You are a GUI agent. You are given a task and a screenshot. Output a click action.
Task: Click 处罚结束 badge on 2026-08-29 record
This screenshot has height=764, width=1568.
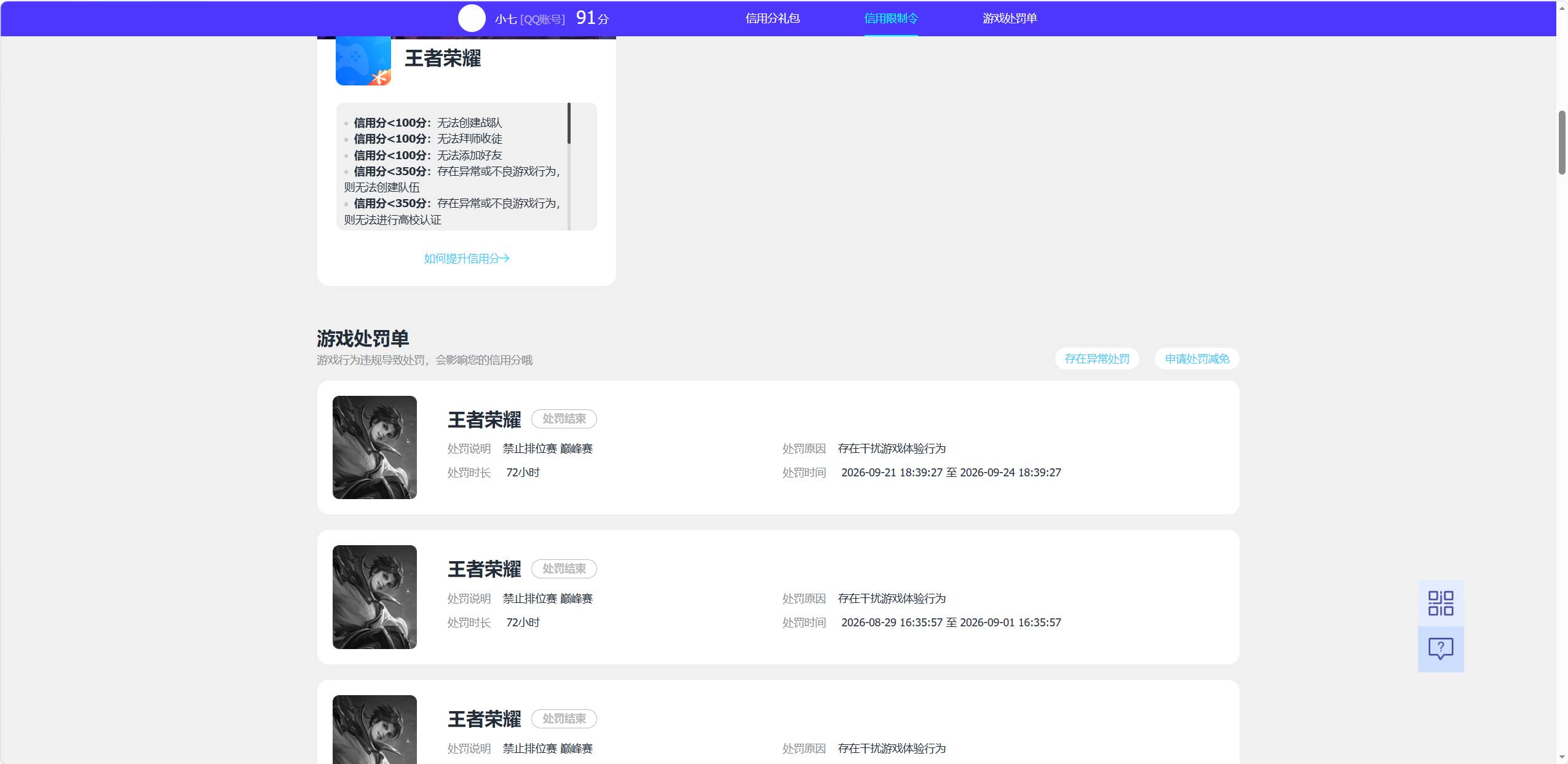[x=564, y=569]
